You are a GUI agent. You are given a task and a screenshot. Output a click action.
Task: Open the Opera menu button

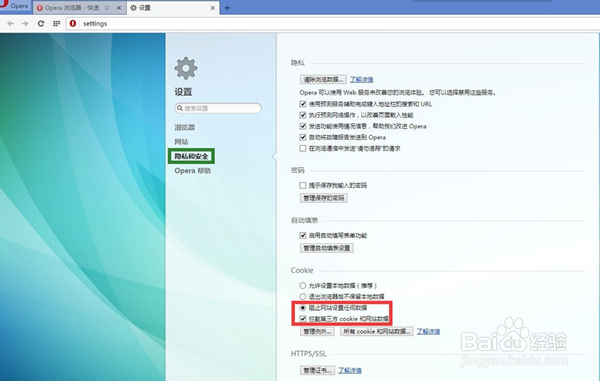pos(15,6)
